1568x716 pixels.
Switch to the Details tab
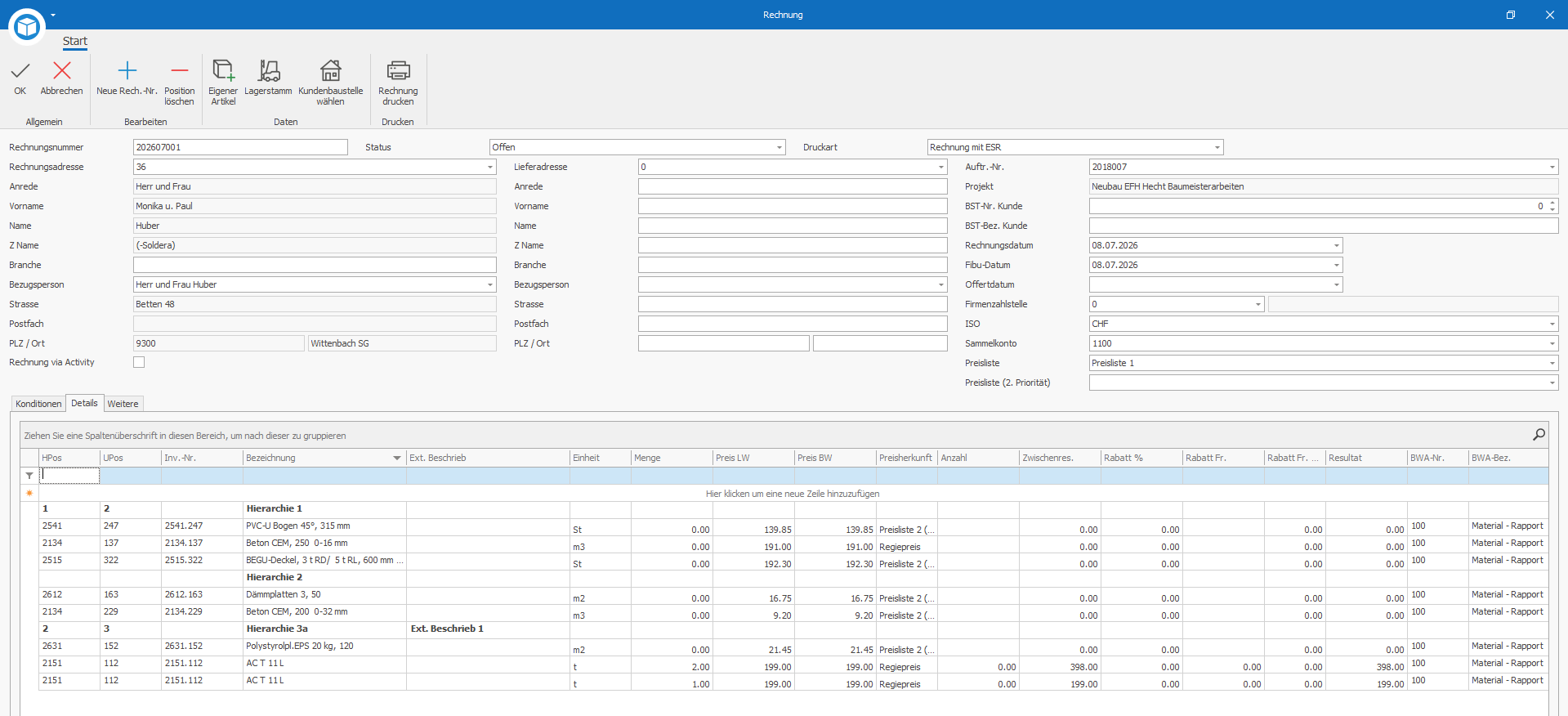84,403
